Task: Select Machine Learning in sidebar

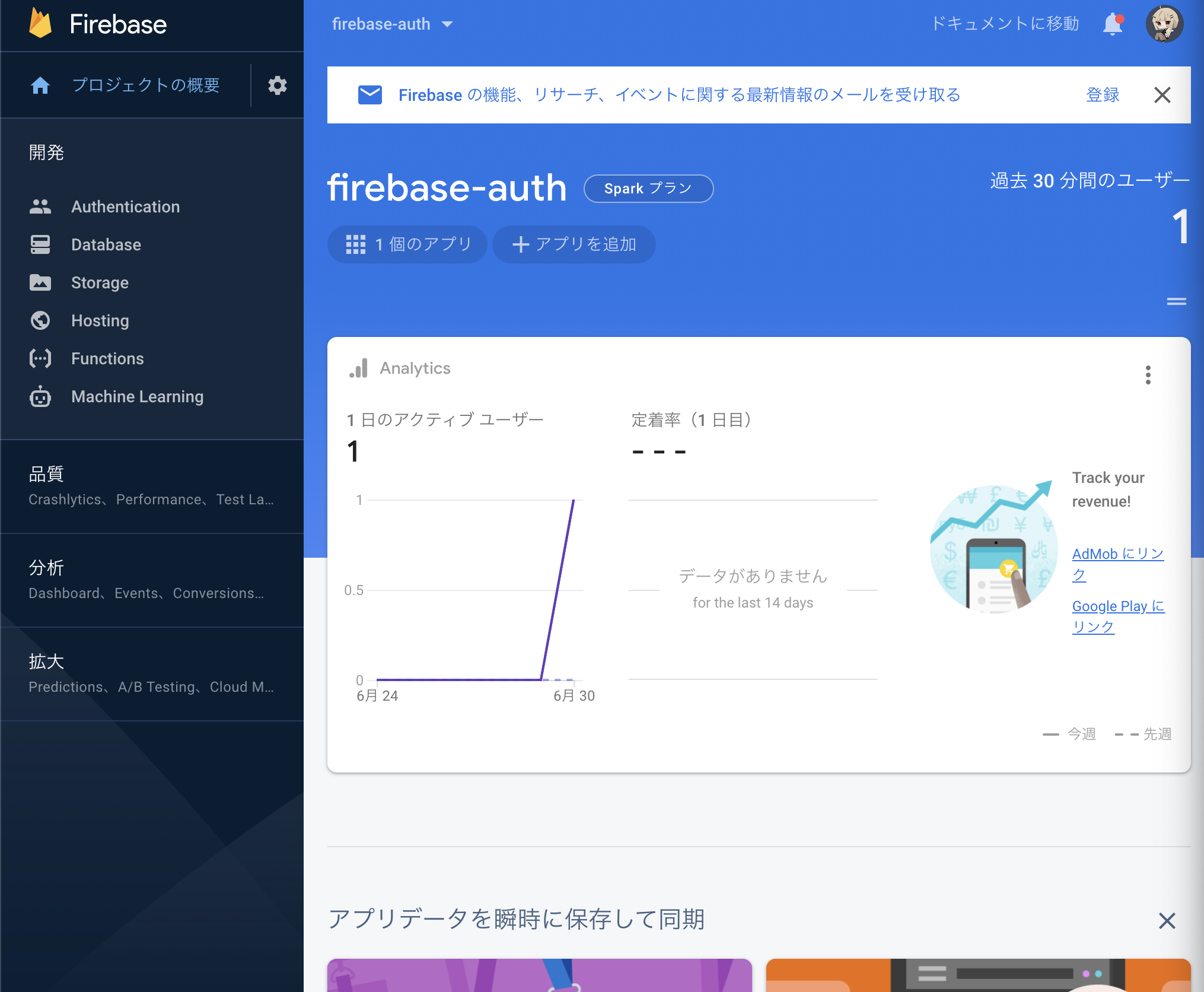Action: click(x=137, y=396)
